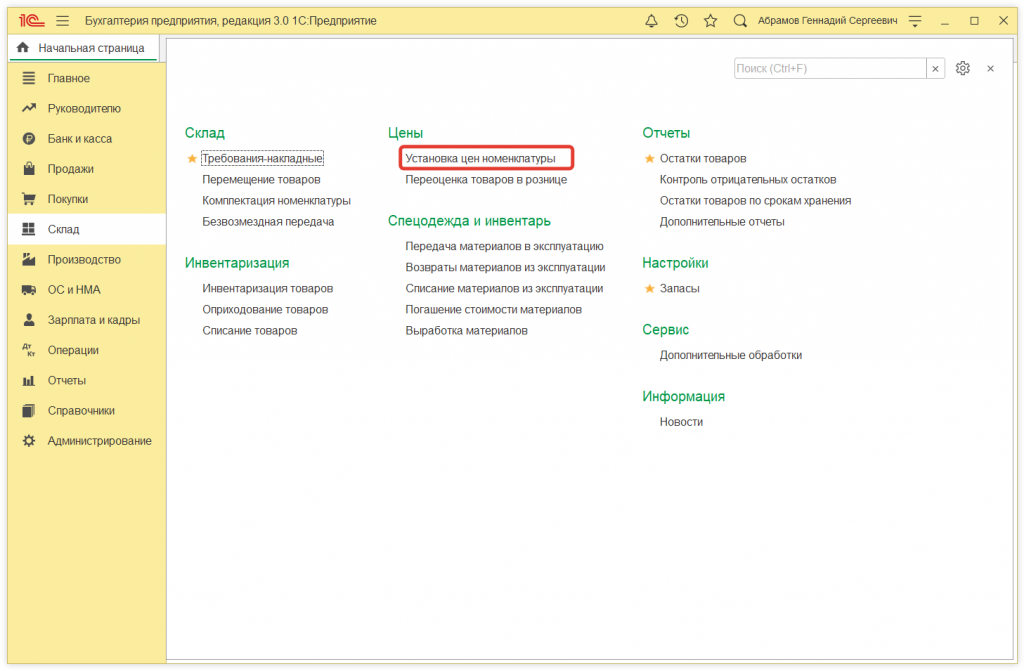The height and width of the screenshot is (671, 1024).
Task: Close the section panel with X
Action: [990, 68]
